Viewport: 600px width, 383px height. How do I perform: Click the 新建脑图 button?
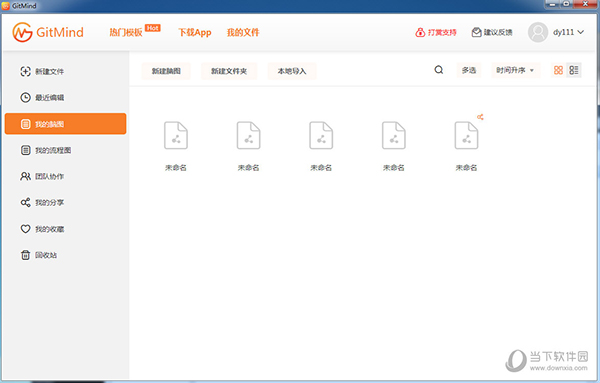tap(166, 71)
